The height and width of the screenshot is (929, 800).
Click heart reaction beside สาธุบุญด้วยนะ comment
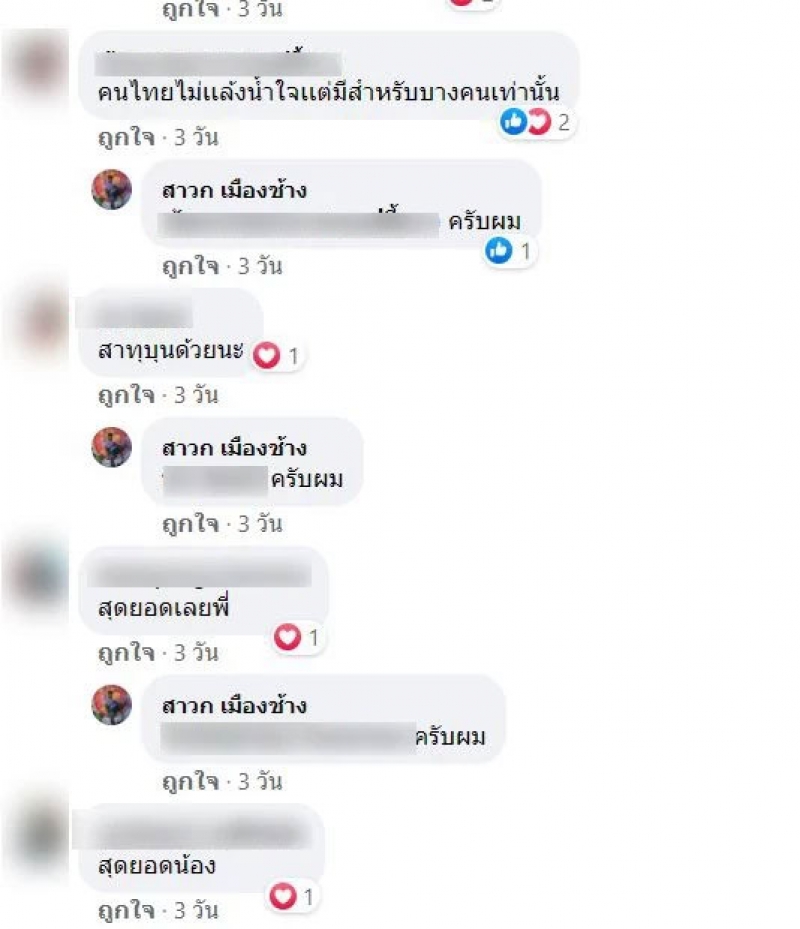point(277,355)
